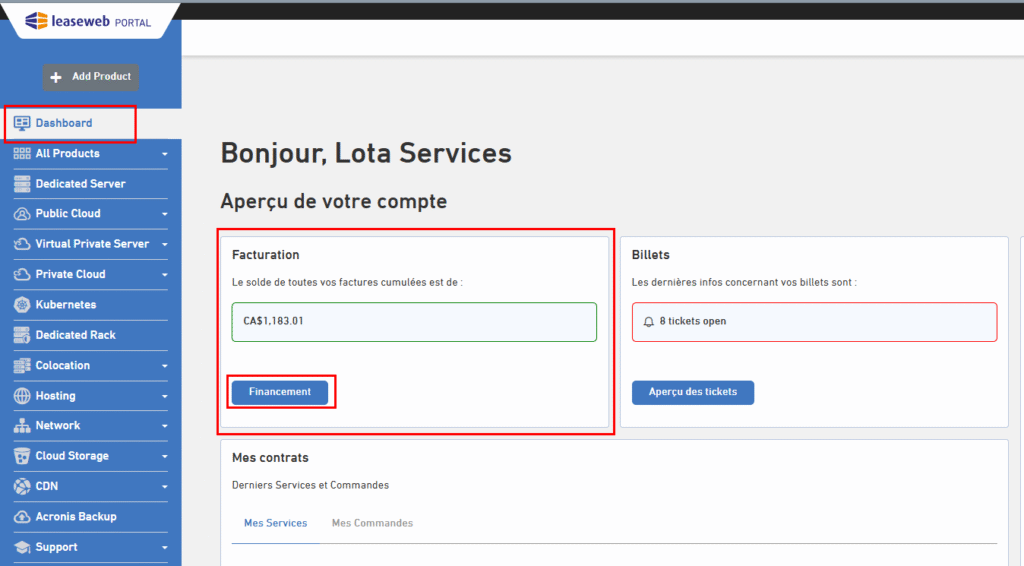The height and width of the screenshot is (566, 1024).
Task: Expand the Support submenu arrow
Action: [x=164, y=548]
